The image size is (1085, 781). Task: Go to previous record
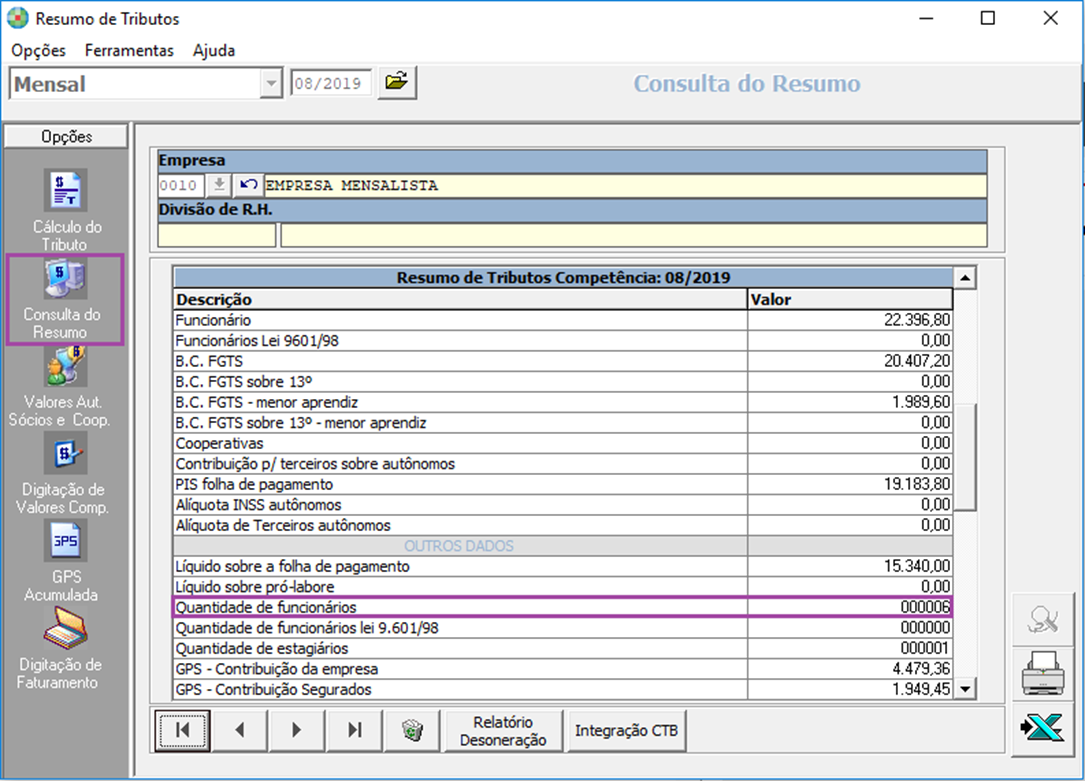click(239, 730)
